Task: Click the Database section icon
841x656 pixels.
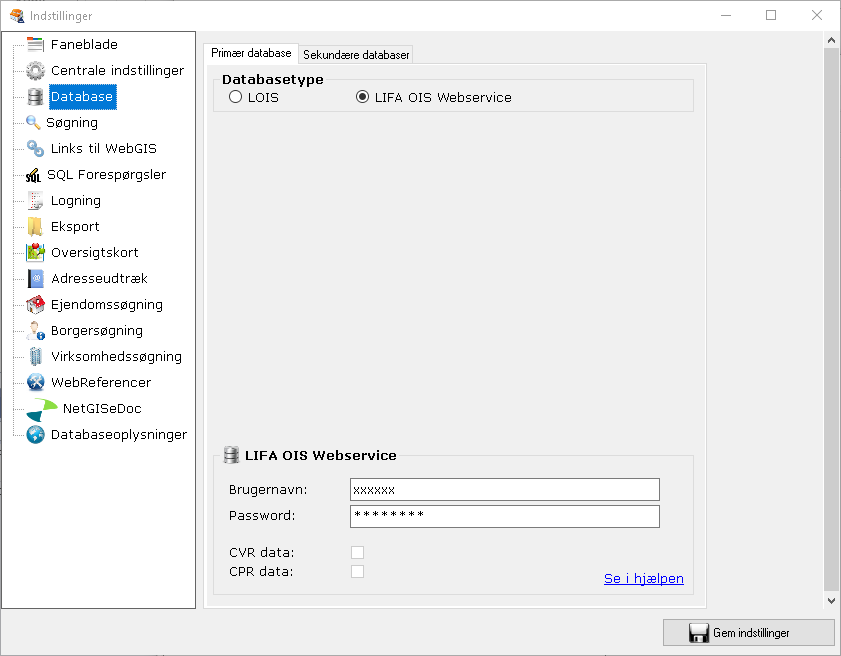Action: (35, 96)
